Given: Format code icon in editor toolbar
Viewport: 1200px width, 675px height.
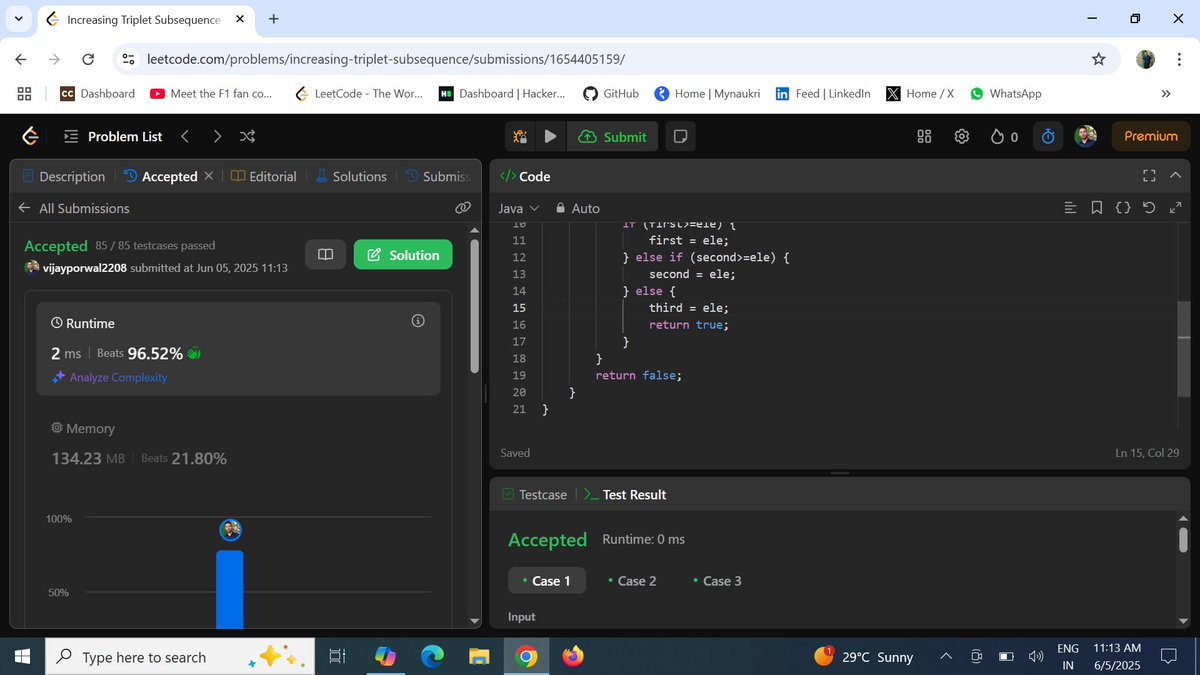Looking at the screenshot, I should click(x=1071, y=208).
